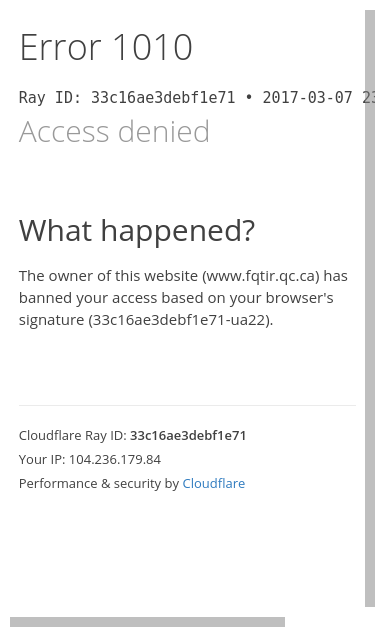The height and width of the screenshot is (627, 375).
Task: Click the IP address 104.236.179.84
Action: coord(115,459)
